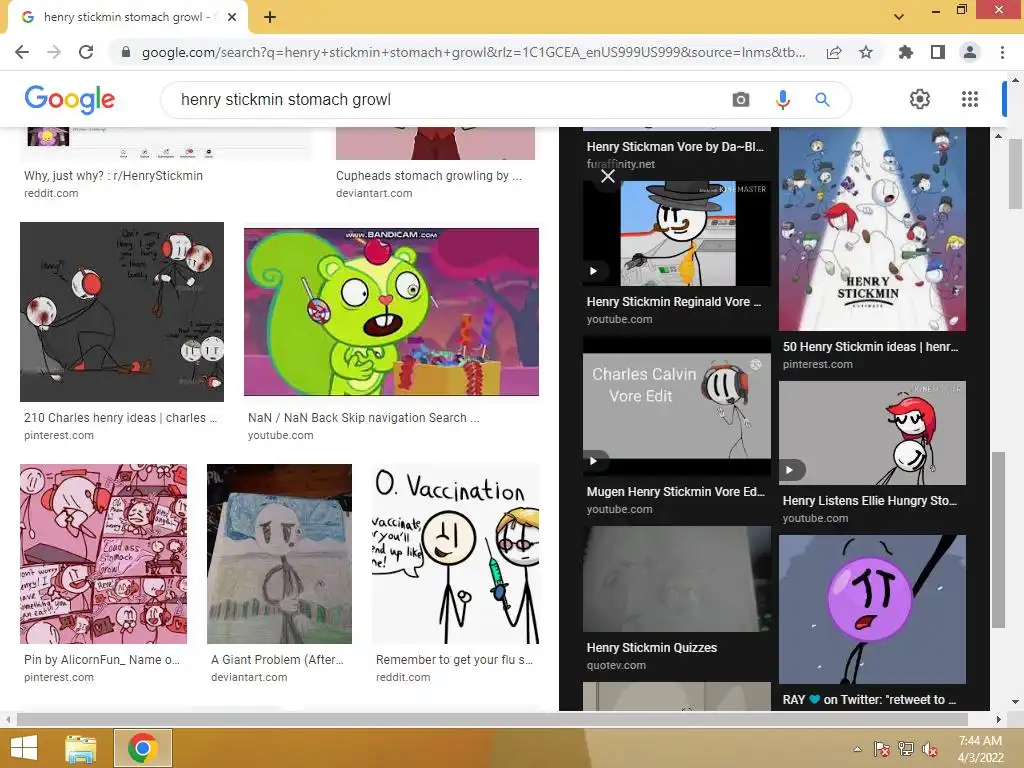This screenshot has width=1024, height=768.
Task: Play Henry Stickmin Reginald Vore video
Action: [677, 233]
